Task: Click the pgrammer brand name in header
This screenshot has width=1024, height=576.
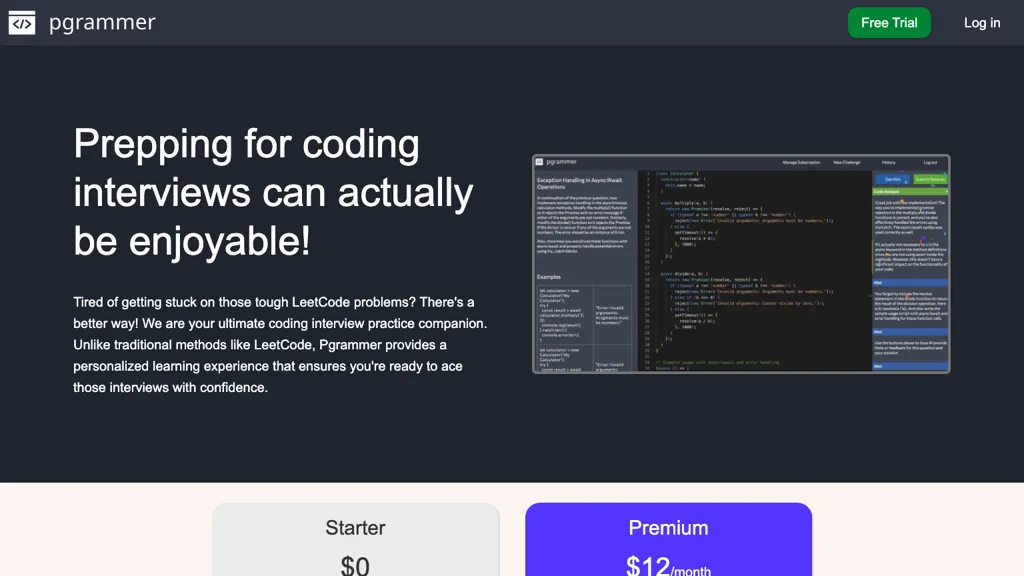Action: (102, 23)
